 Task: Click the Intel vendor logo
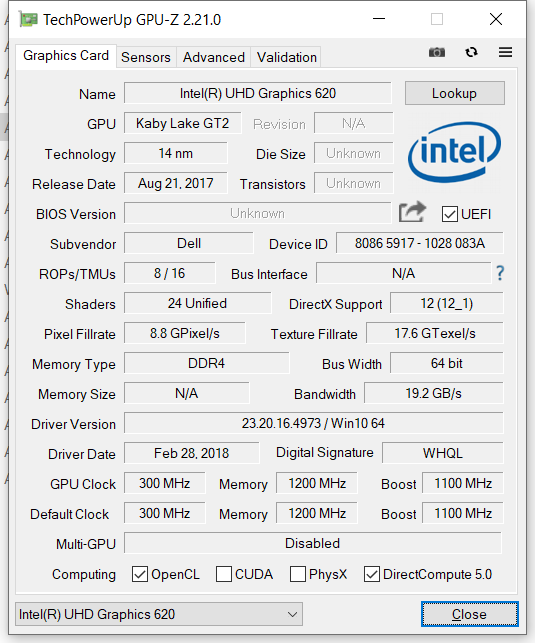pyautogui.click(x=454, y=152)
